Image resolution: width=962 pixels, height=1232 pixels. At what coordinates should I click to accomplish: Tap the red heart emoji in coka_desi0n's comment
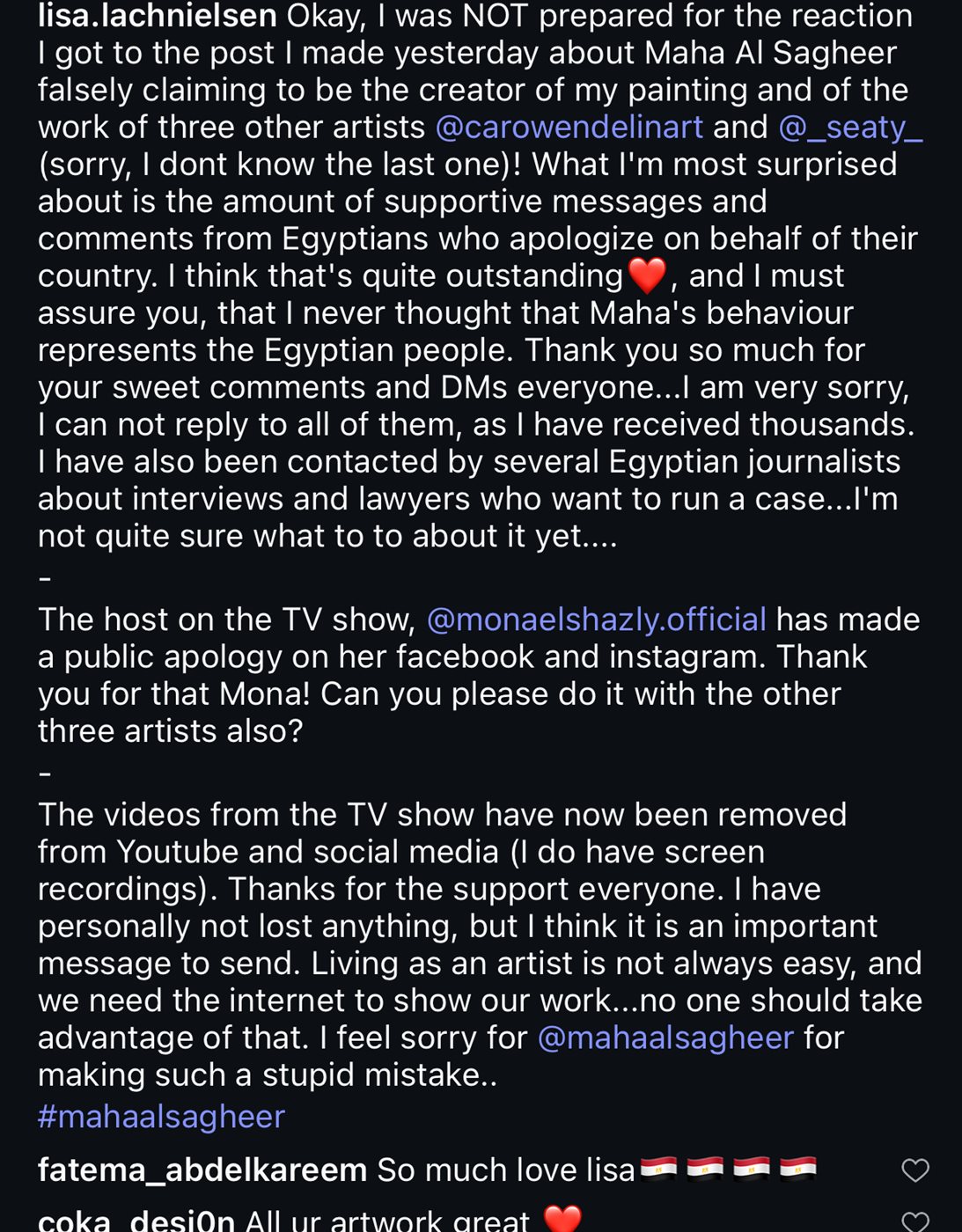click(562, 1219)
